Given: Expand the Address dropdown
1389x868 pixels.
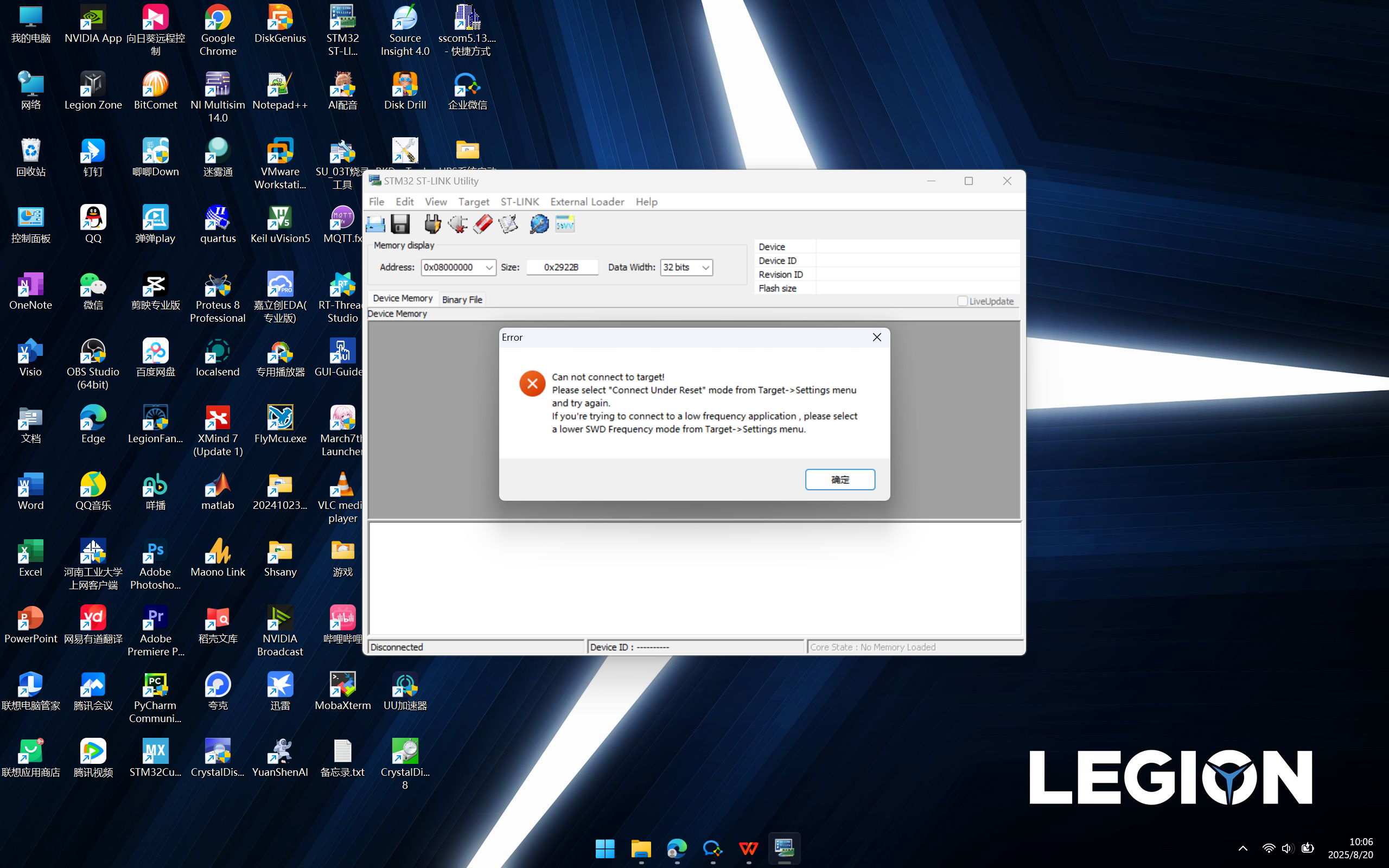Looking at the screenshot, I should [488, 267].
